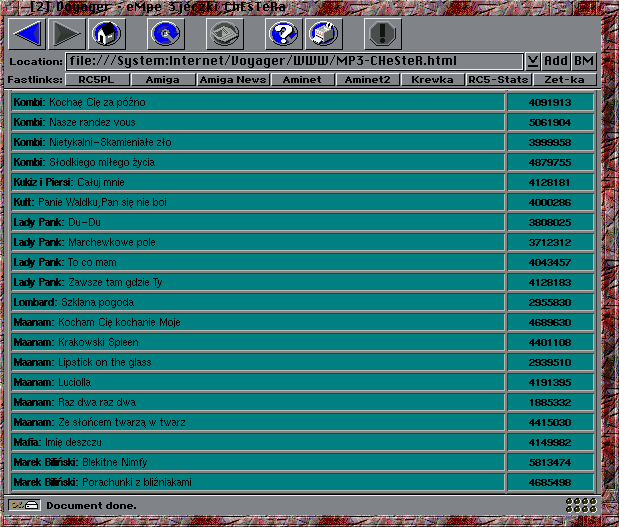The height and width of the screenshot is (527, 619).
Task: Click file size cell 3808025
Action: click(x=550, y=222)
